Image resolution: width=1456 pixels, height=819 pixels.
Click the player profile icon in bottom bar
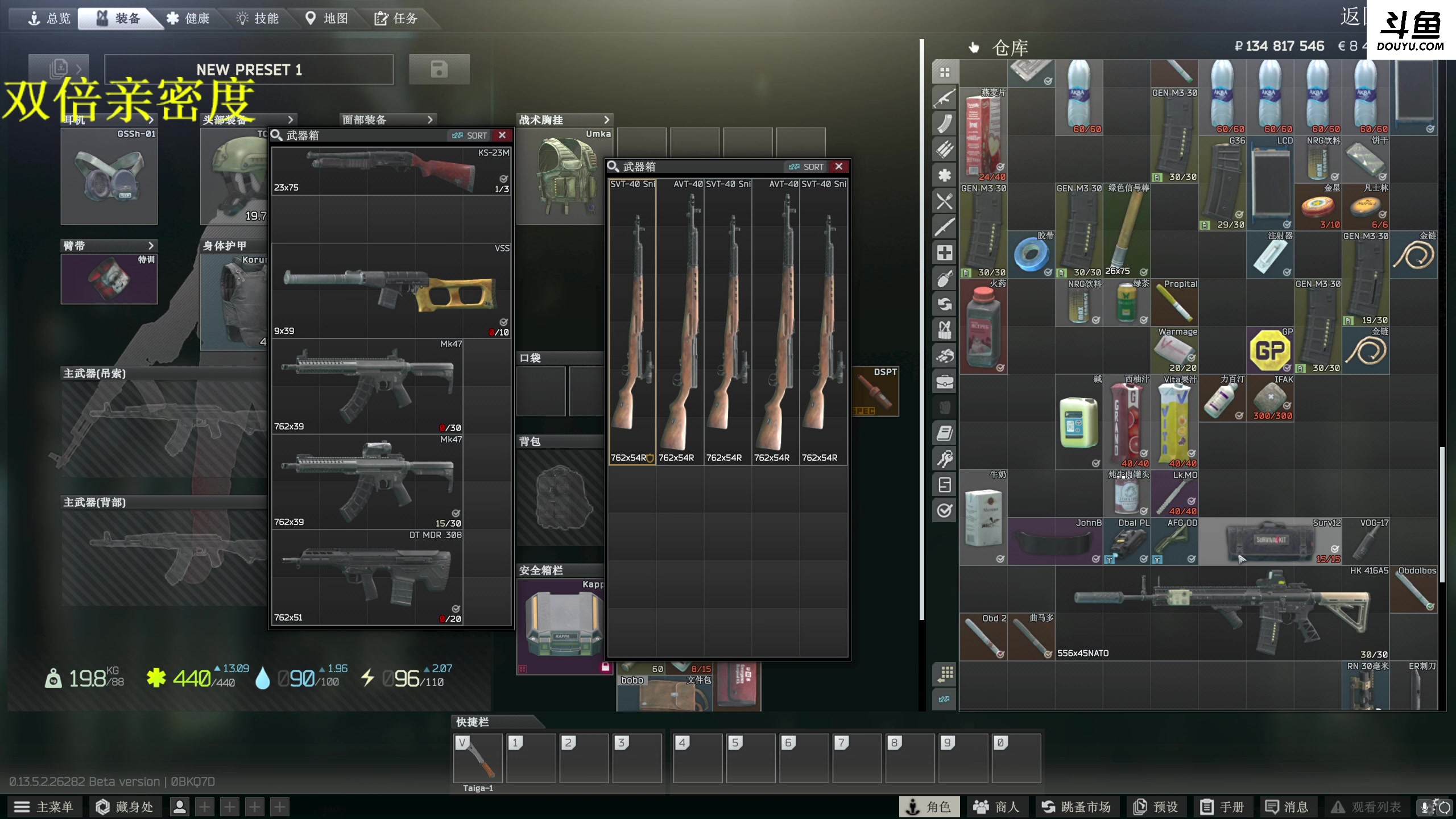point(180,806)
